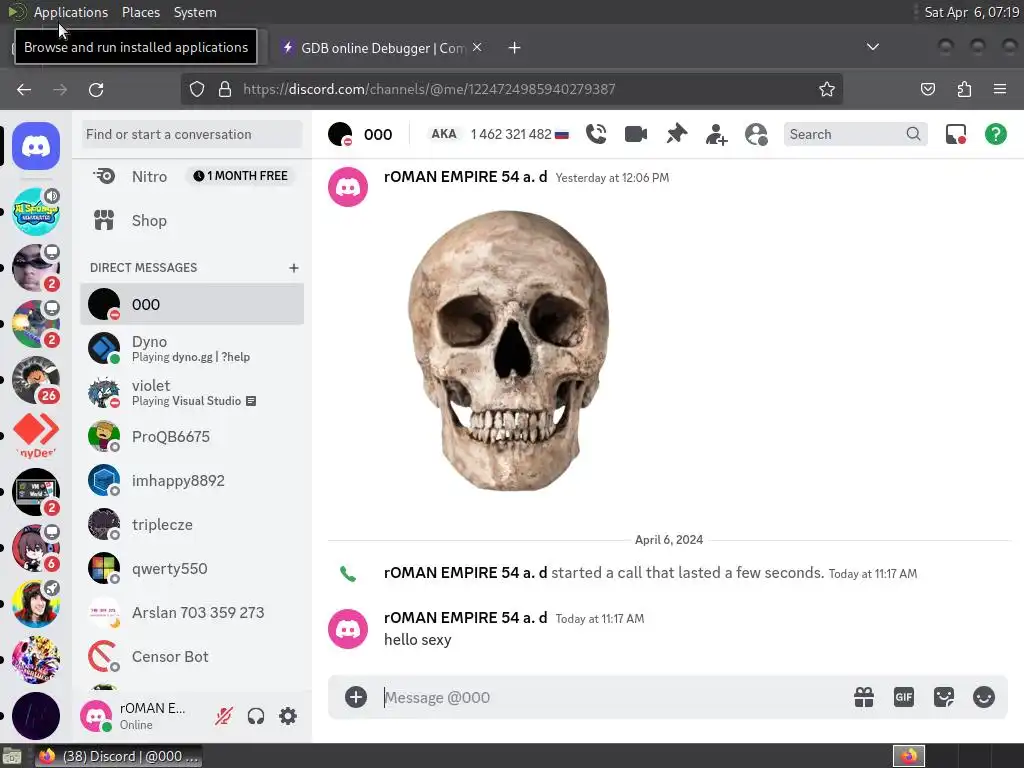
Task: Open the server with 26 notifications
Action: tap(36, 380)
